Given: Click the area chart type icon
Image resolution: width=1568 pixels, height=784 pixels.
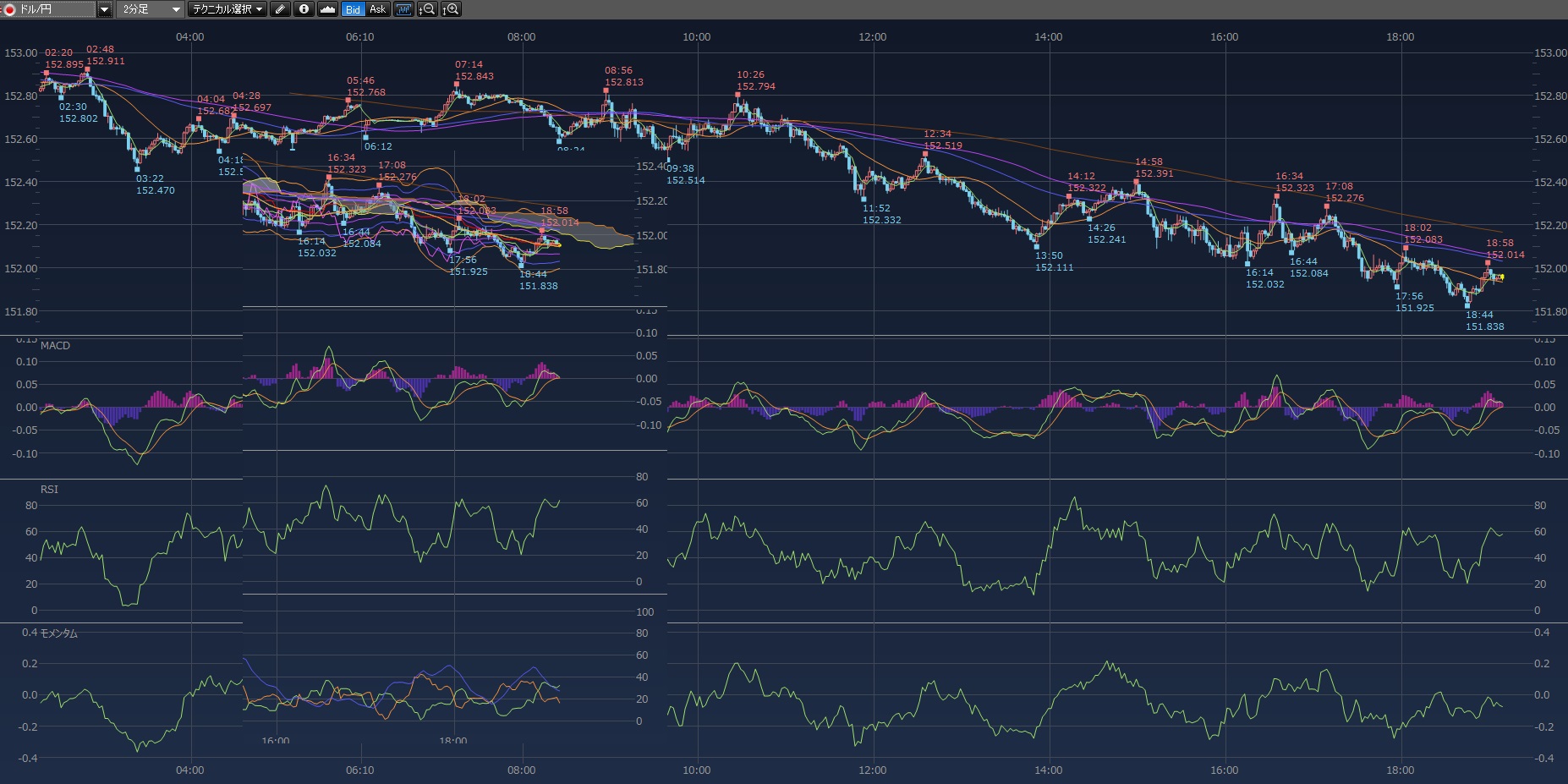Looking at the screenshot, I should point(327,9).
